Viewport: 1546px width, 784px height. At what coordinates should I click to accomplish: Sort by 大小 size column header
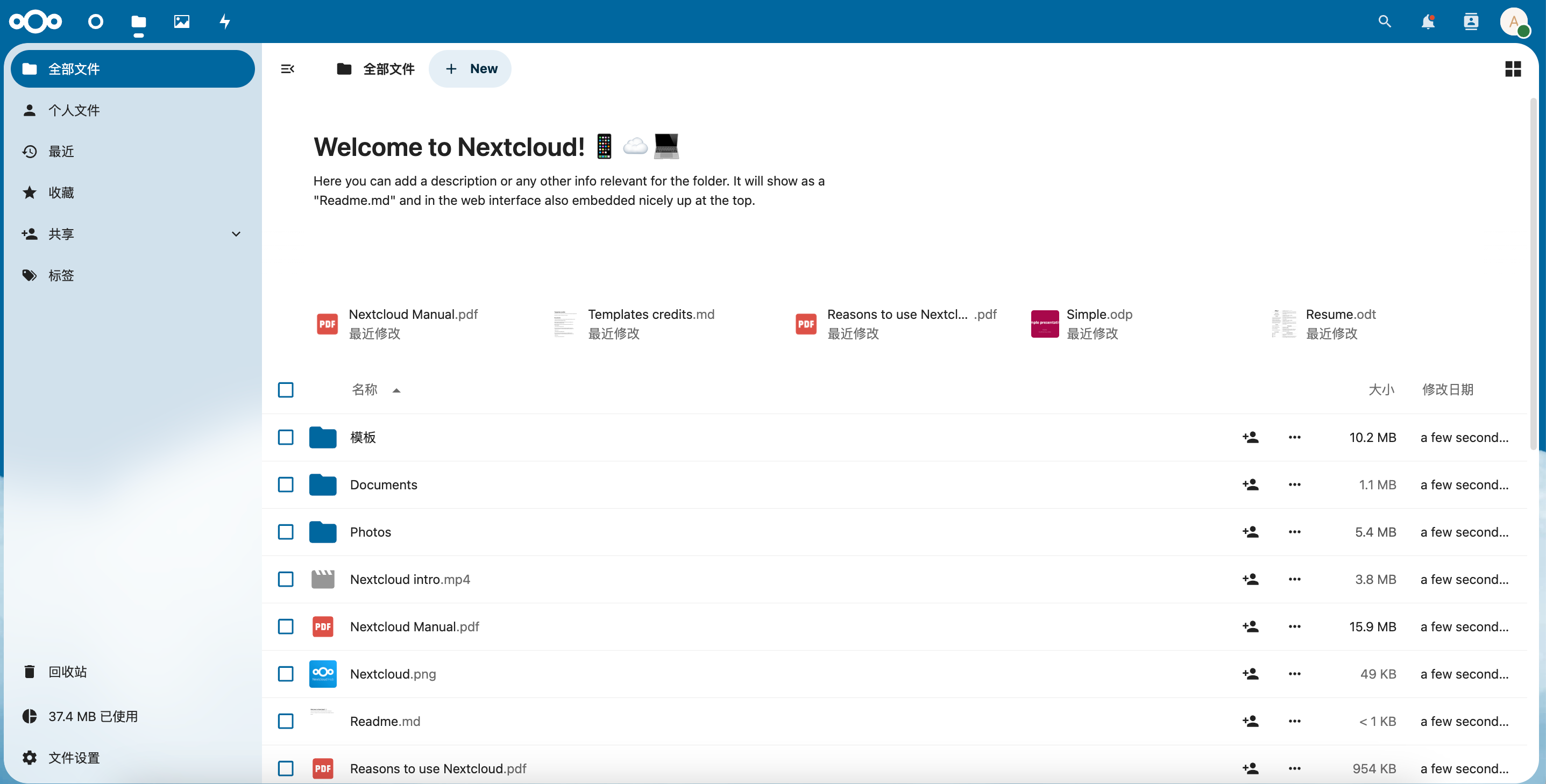tap(1381, 390)
